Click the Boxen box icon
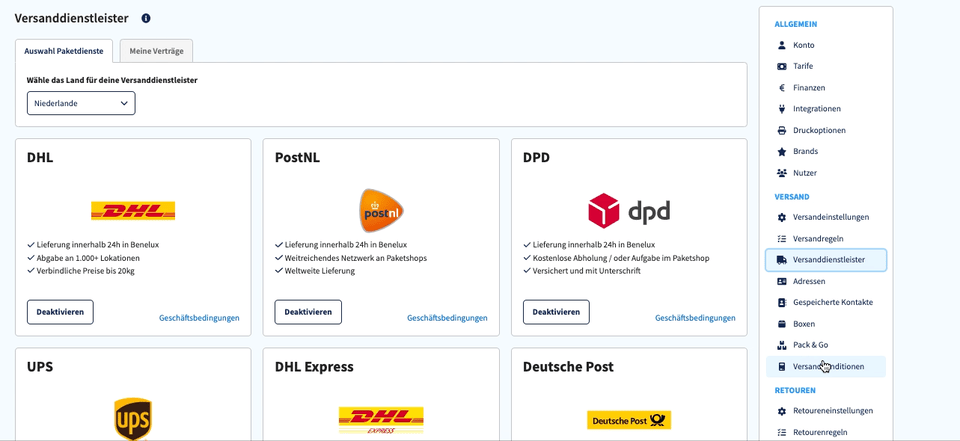 tap(781, 324)
